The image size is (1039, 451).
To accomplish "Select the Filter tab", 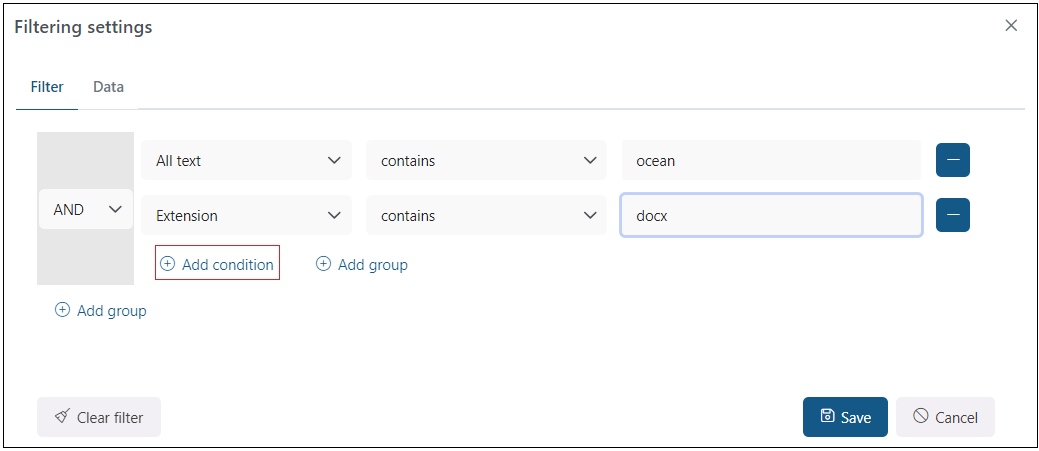I will pos(47,87).
